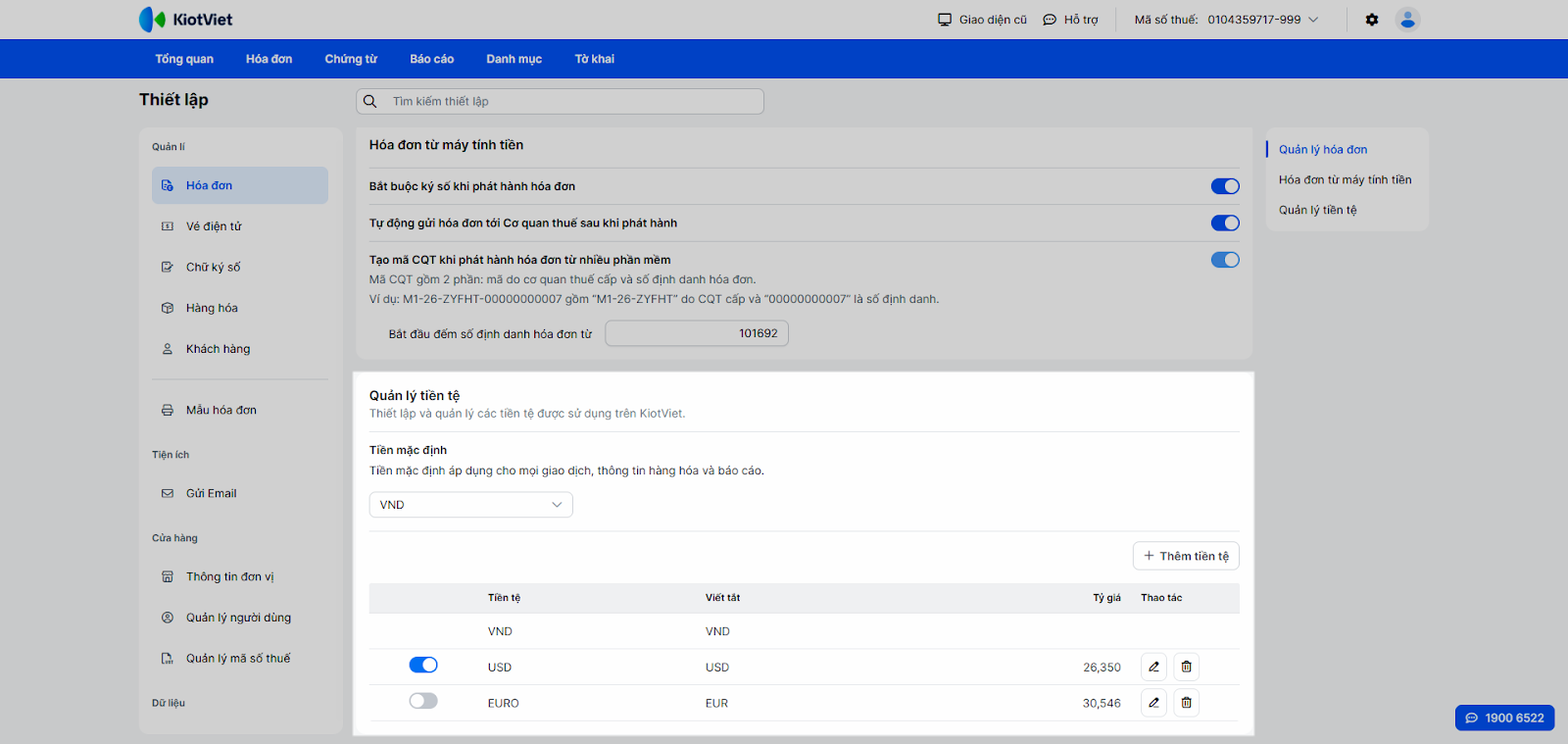The image size is (1568, 744).
Task: Edit the USD currency row
Action: pyautogui.click(x=1154, y=667)
